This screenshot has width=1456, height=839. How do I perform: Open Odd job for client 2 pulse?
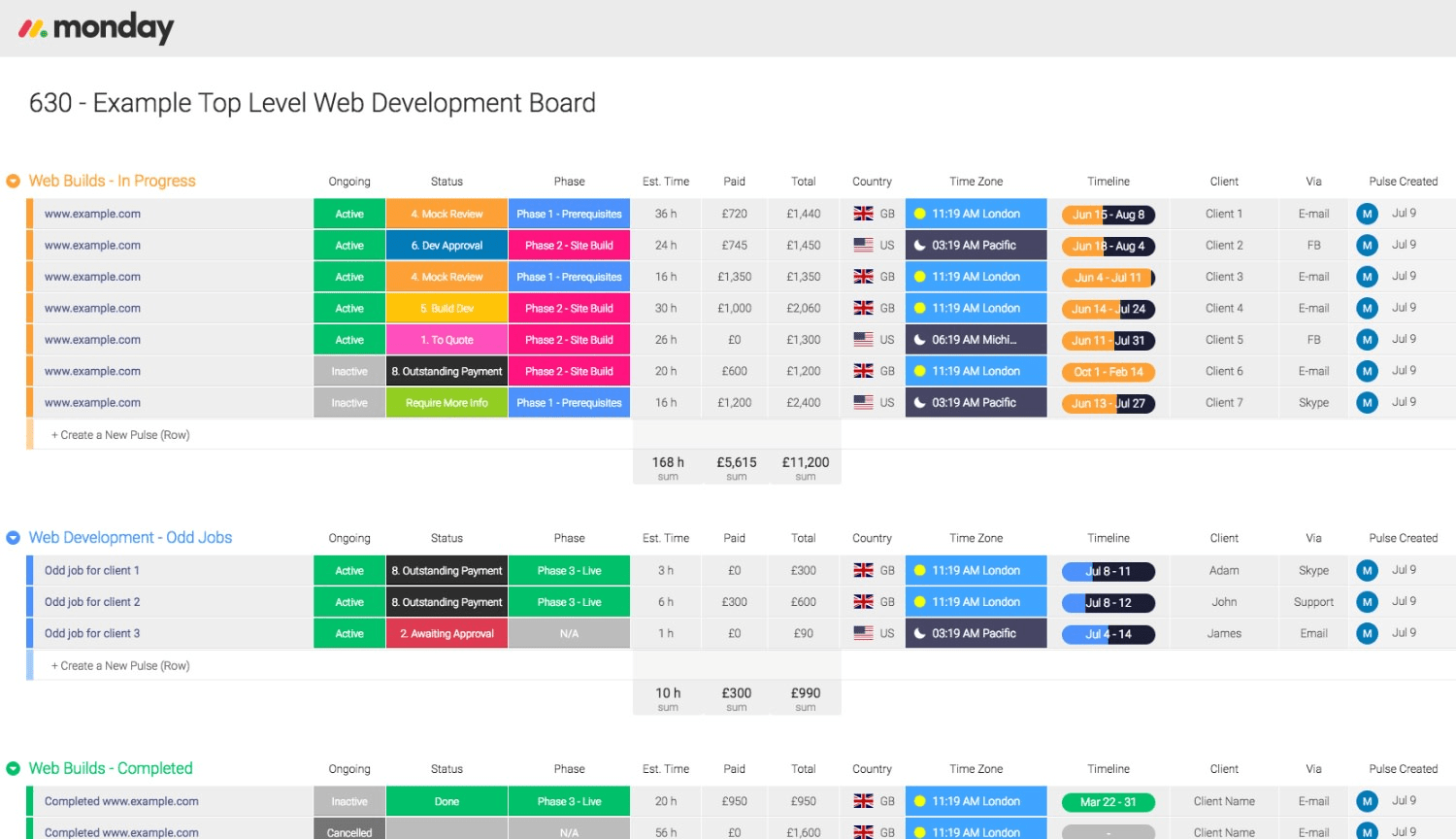point(92,602)
